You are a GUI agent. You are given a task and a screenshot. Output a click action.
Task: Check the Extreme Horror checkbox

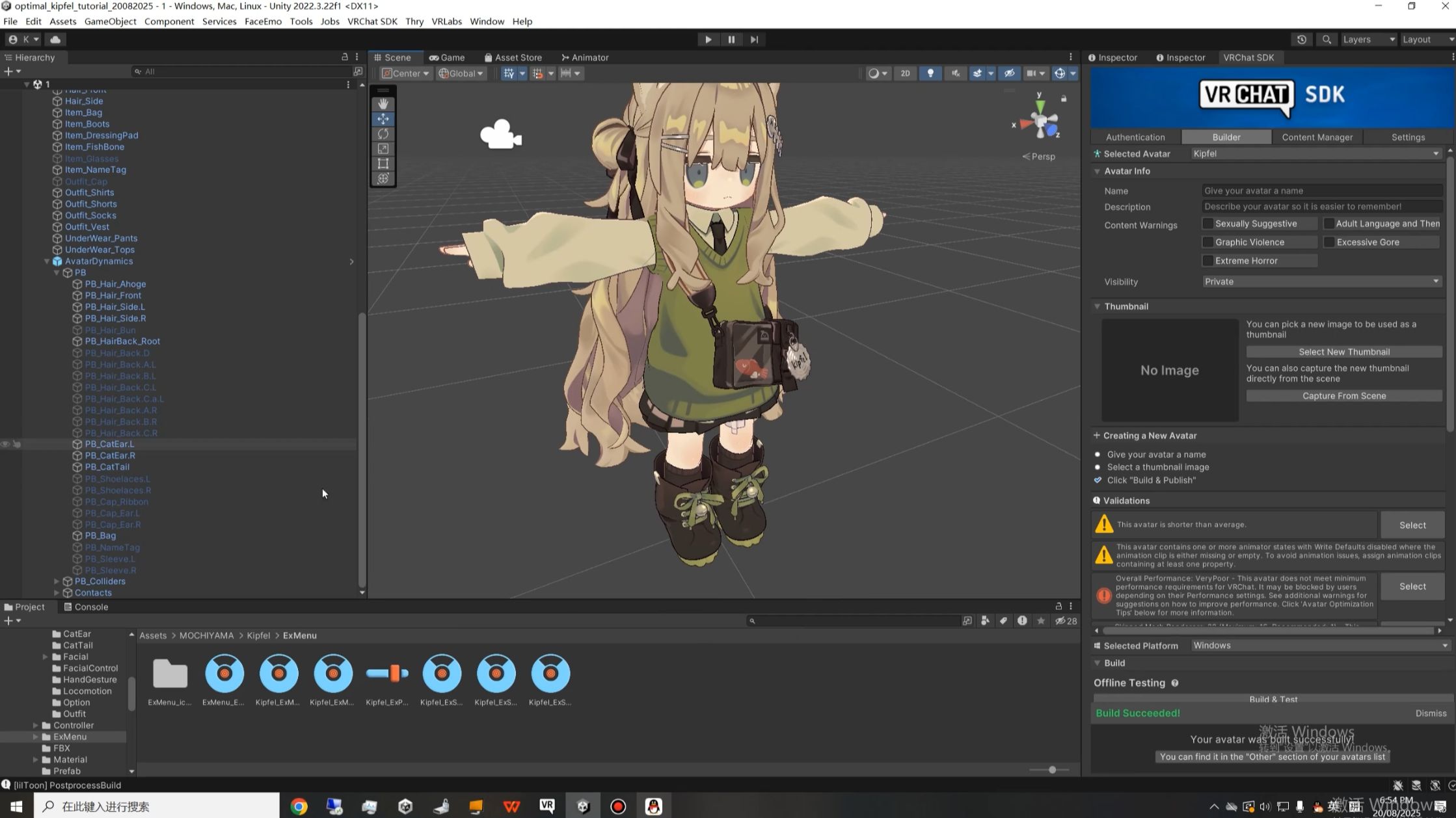1208,261
